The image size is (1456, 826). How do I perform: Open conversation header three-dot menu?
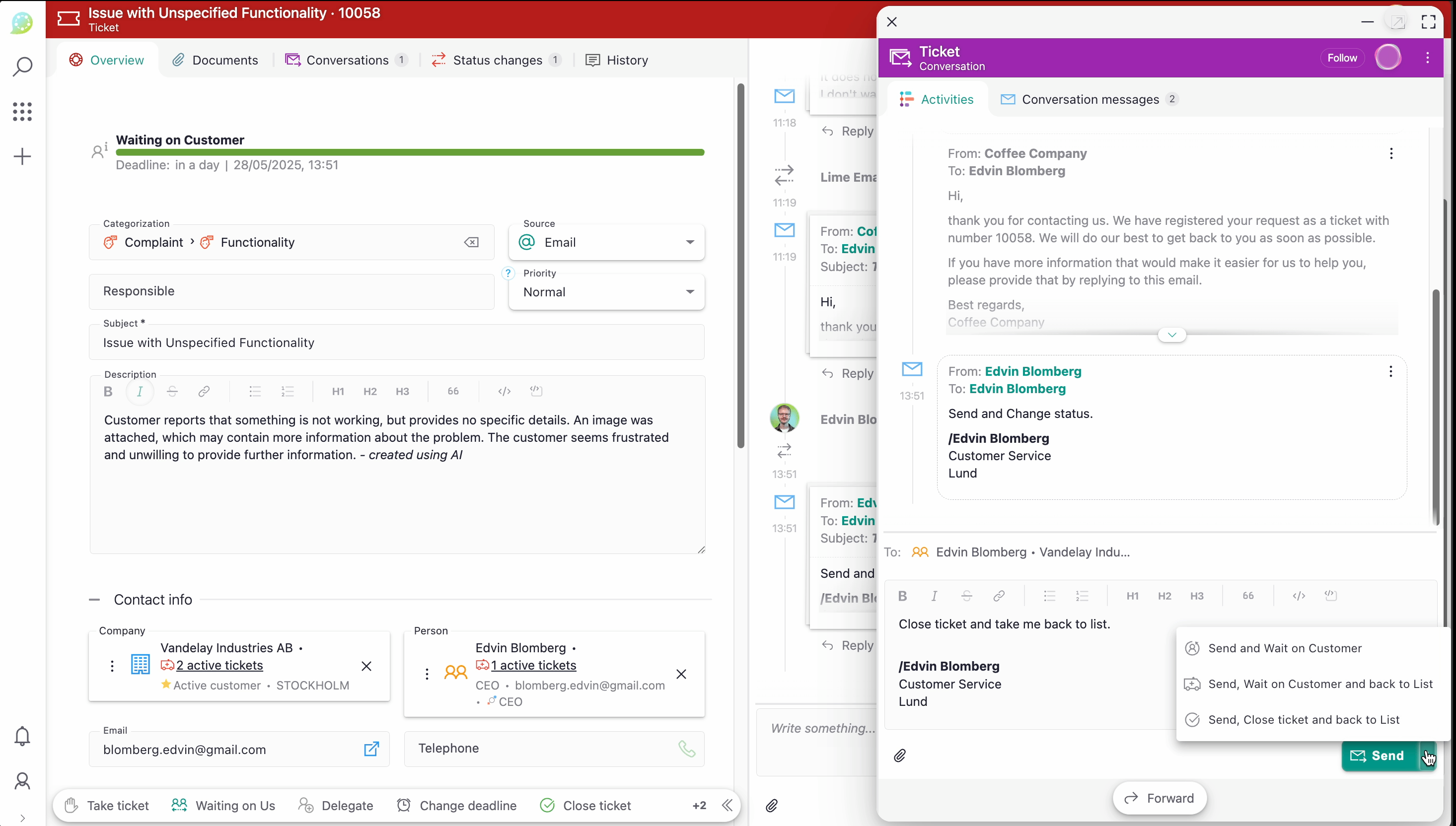point(1428,58)
